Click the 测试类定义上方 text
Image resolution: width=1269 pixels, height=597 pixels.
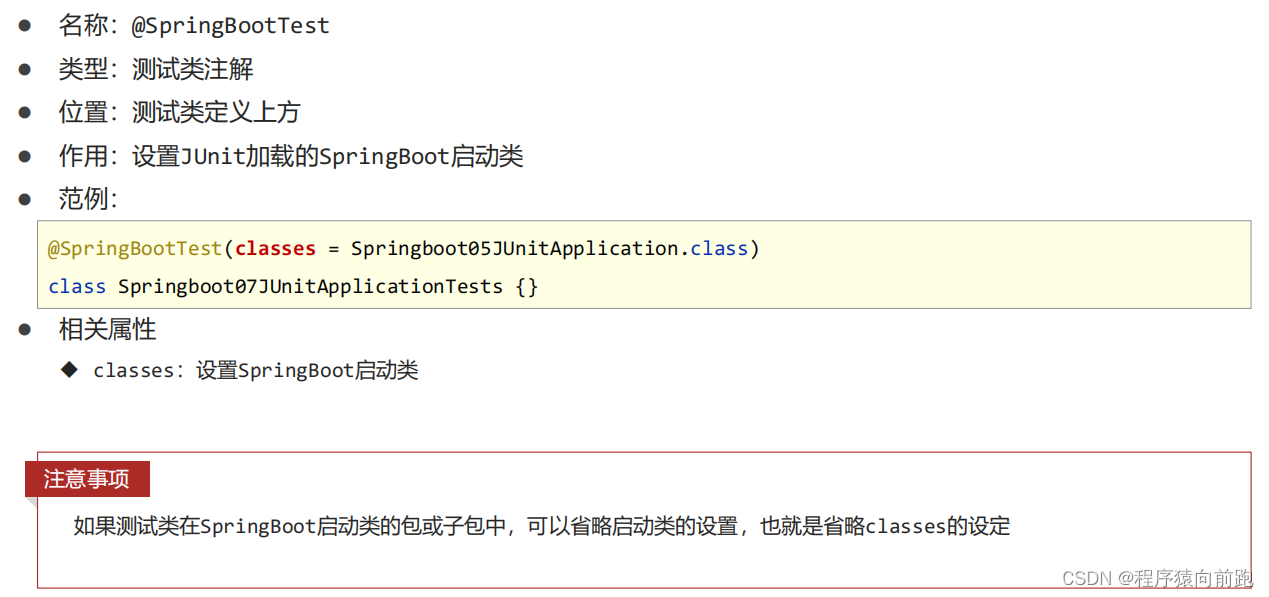click(x=216, y=112)
